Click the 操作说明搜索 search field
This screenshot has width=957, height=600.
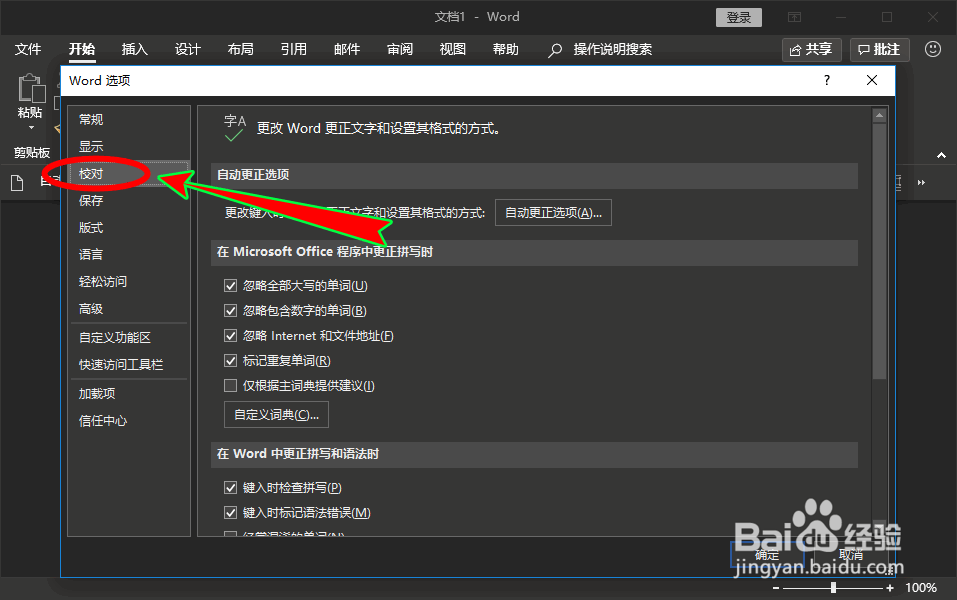tap(613, 49)
